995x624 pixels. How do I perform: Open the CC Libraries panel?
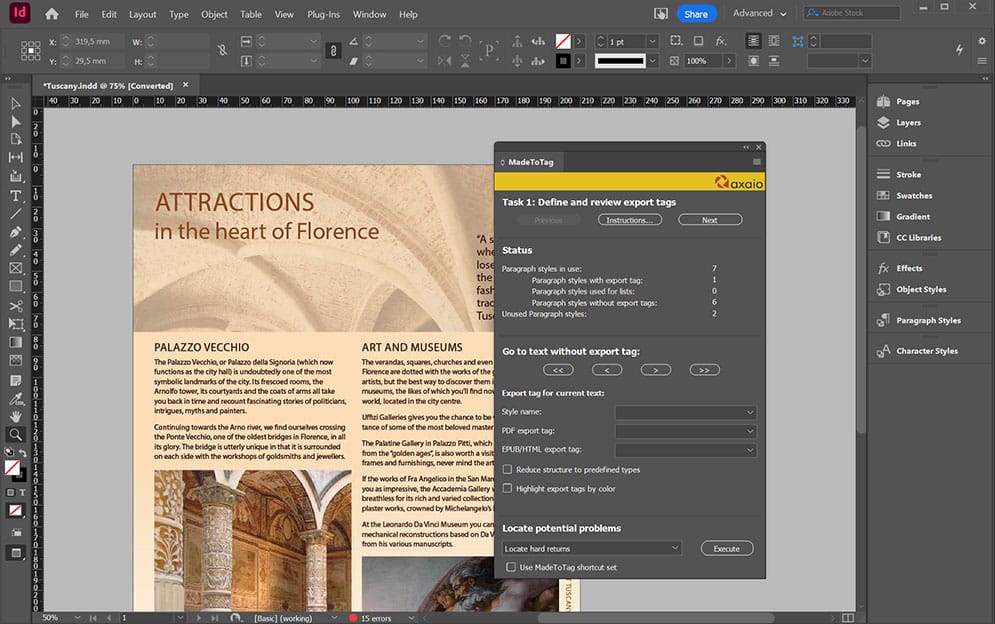click(918, 237)
